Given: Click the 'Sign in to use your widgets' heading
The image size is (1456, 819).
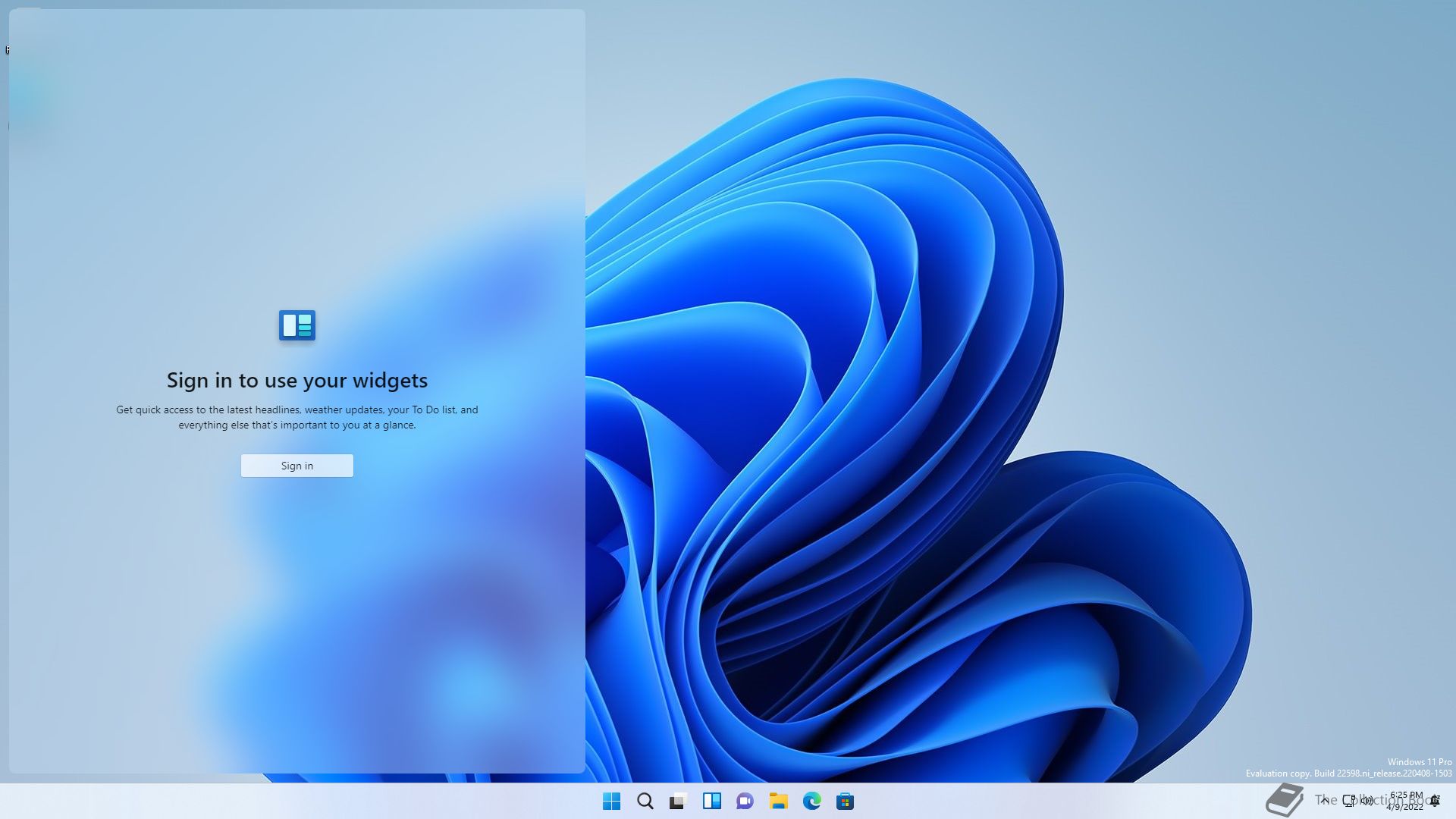Looking at the screenshot, I should tap(297, 380).
